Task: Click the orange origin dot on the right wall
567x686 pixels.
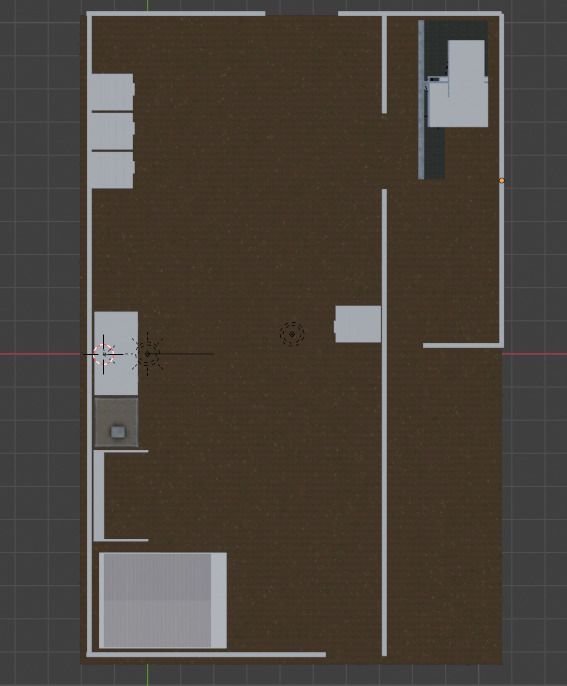Action: tap(501, 180)
